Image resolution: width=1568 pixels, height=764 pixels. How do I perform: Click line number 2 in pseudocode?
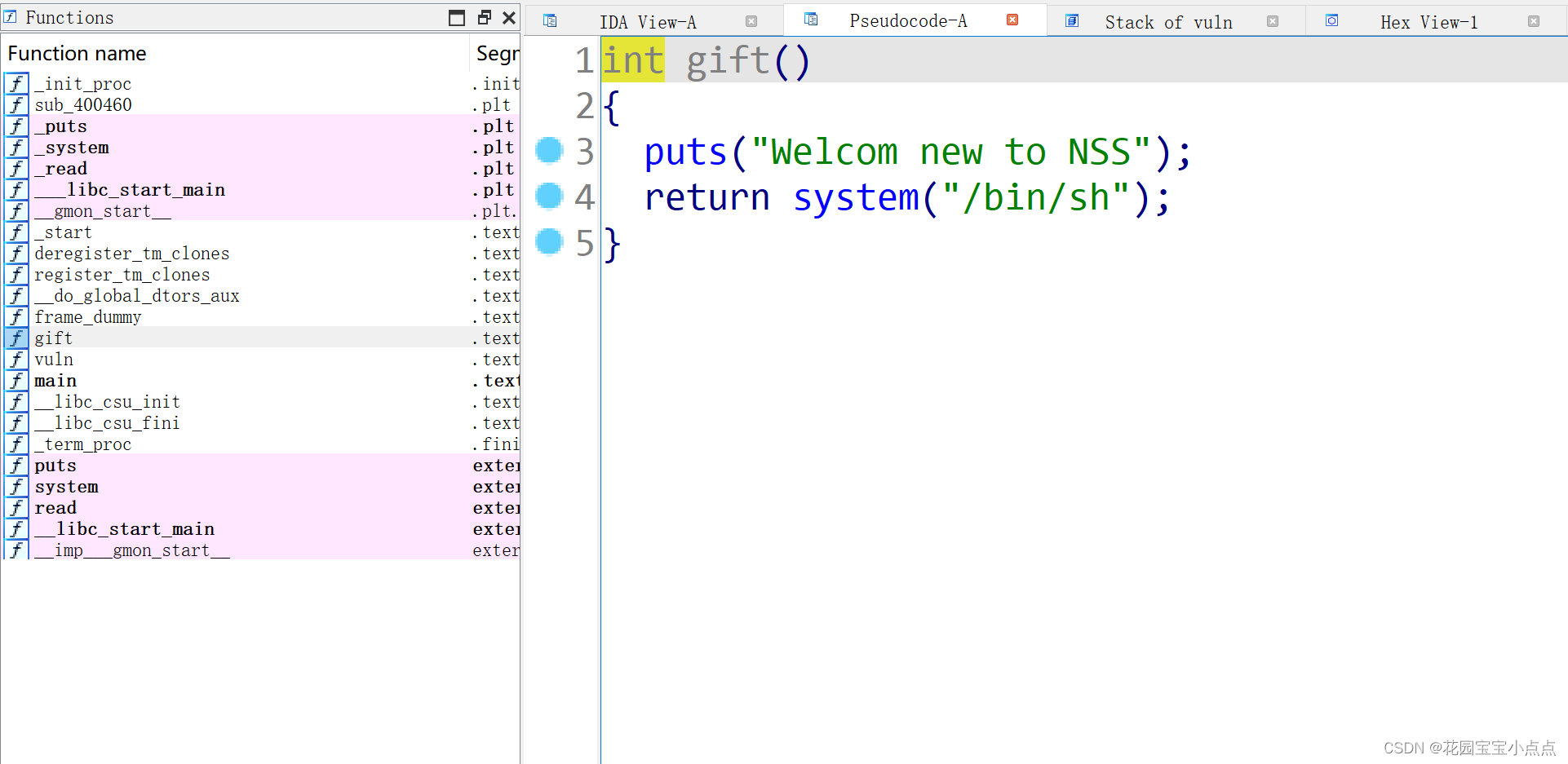(x=584, y=106)
